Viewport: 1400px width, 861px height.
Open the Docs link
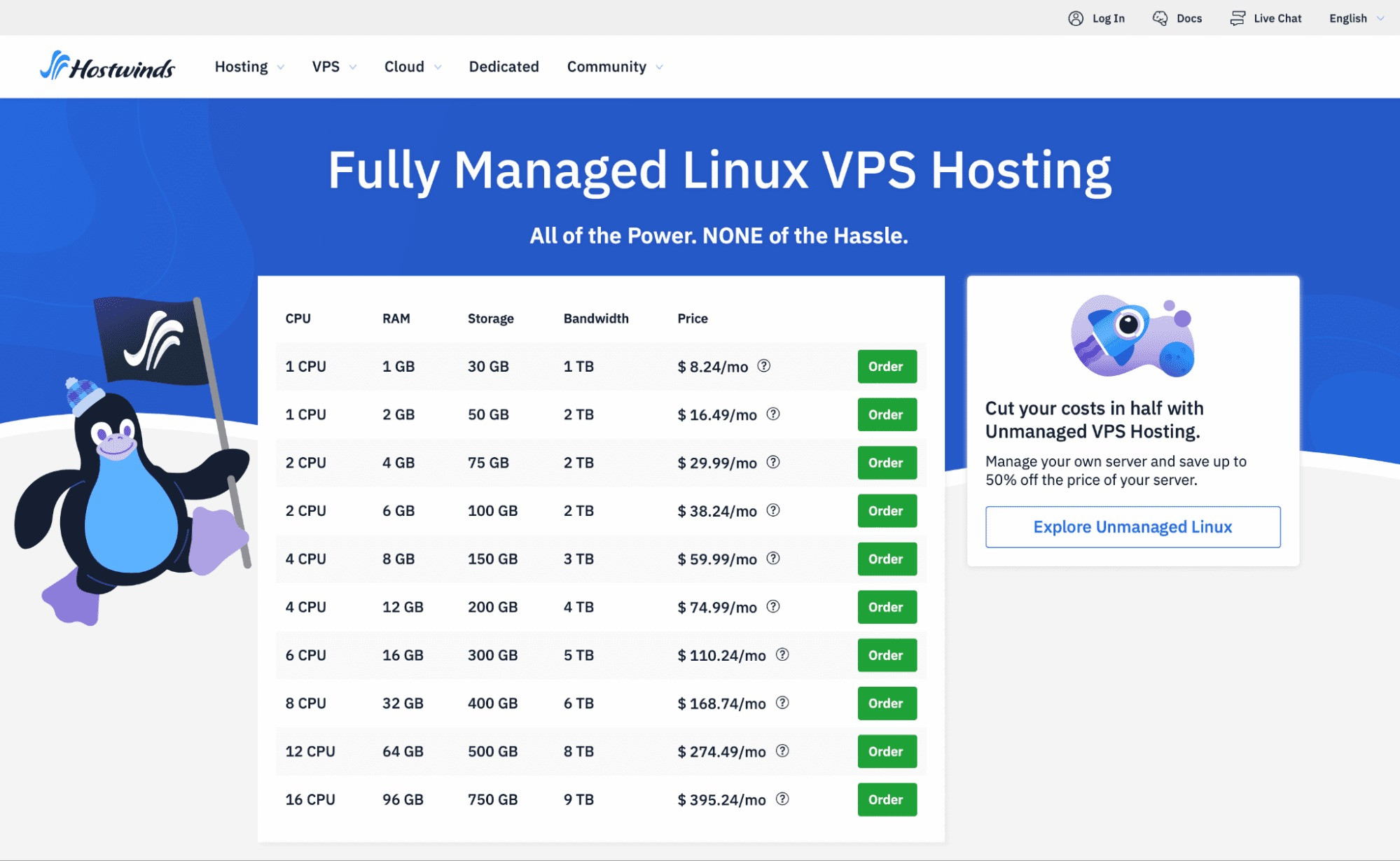pos(1189,18)
